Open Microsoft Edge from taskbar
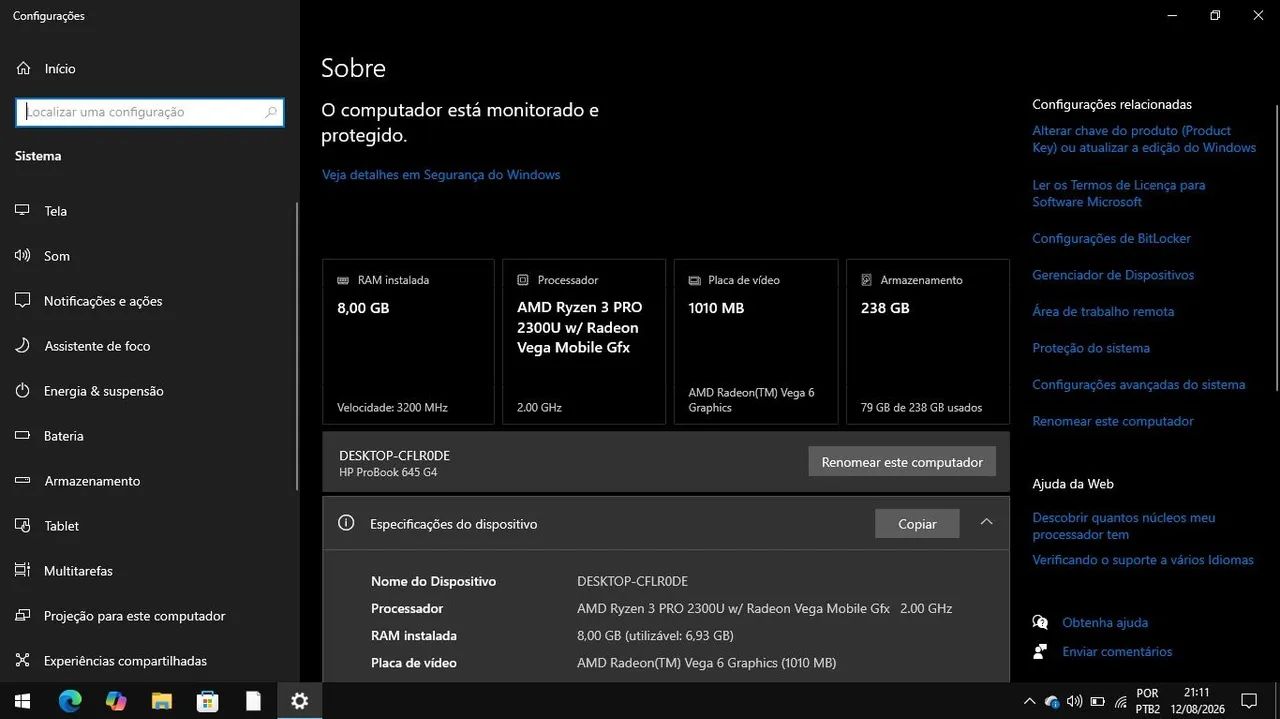 [69, 701]
